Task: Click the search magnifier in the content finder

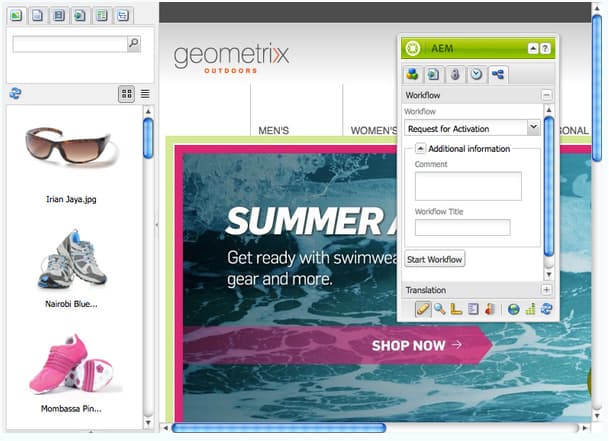Action: (134, 44)
